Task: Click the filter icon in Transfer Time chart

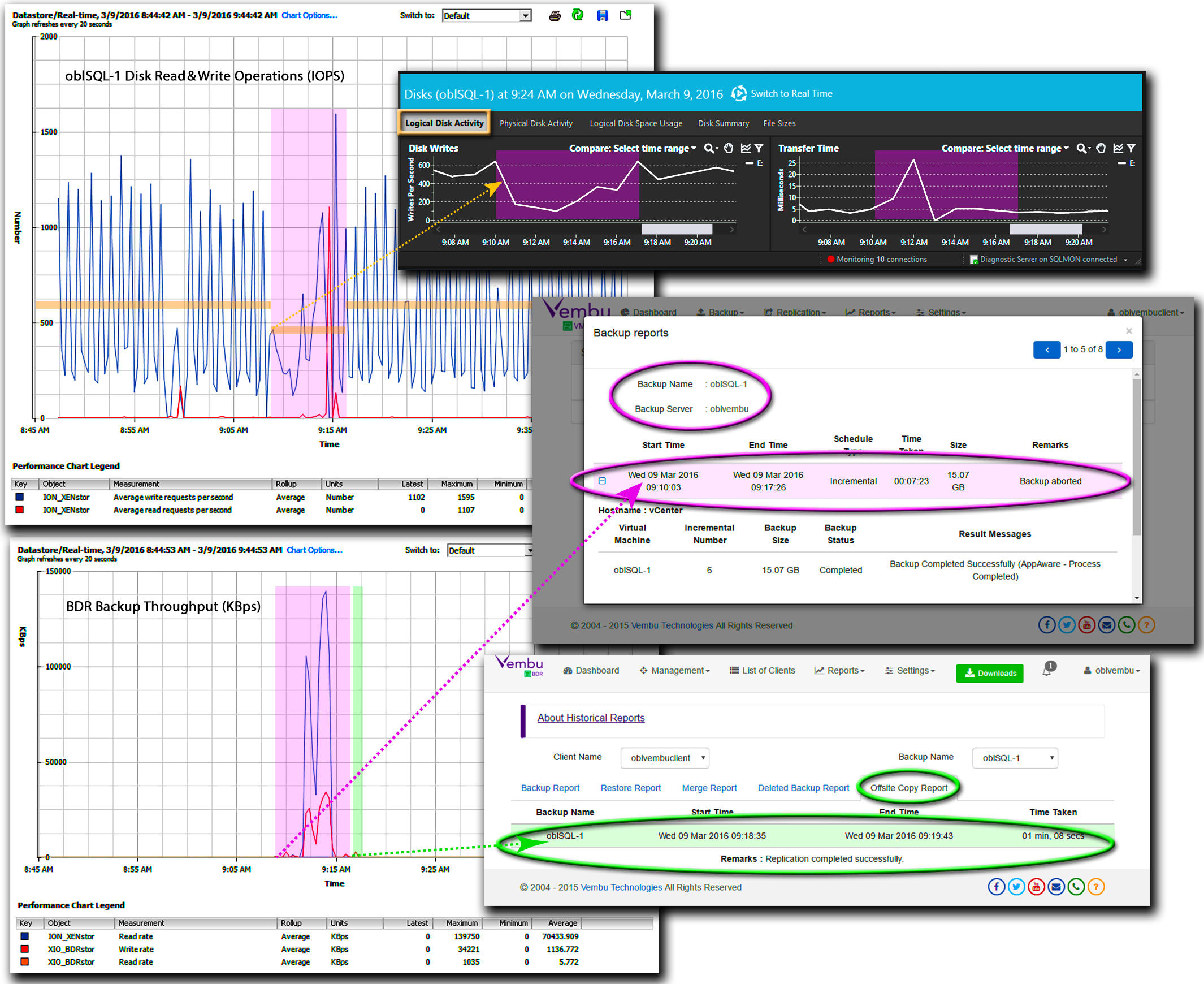Action: pos(1131,149)
